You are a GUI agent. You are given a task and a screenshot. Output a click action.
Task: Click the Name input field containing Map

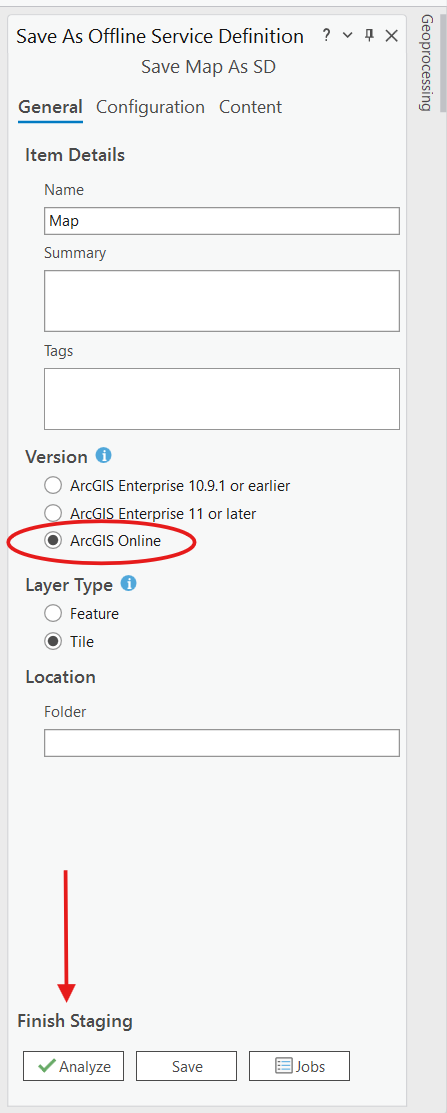[221, 221]
